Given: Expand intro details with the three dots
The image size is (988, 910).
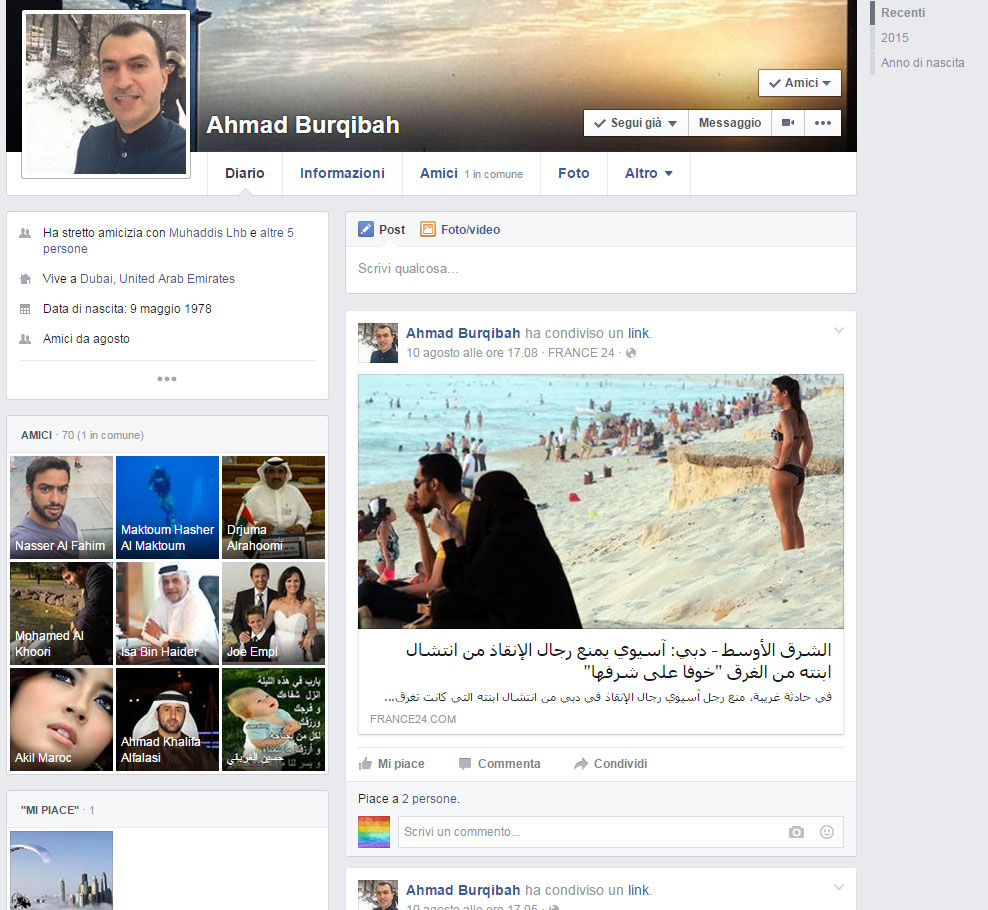Looking at the screenshot, I should [x=167, y=379].
